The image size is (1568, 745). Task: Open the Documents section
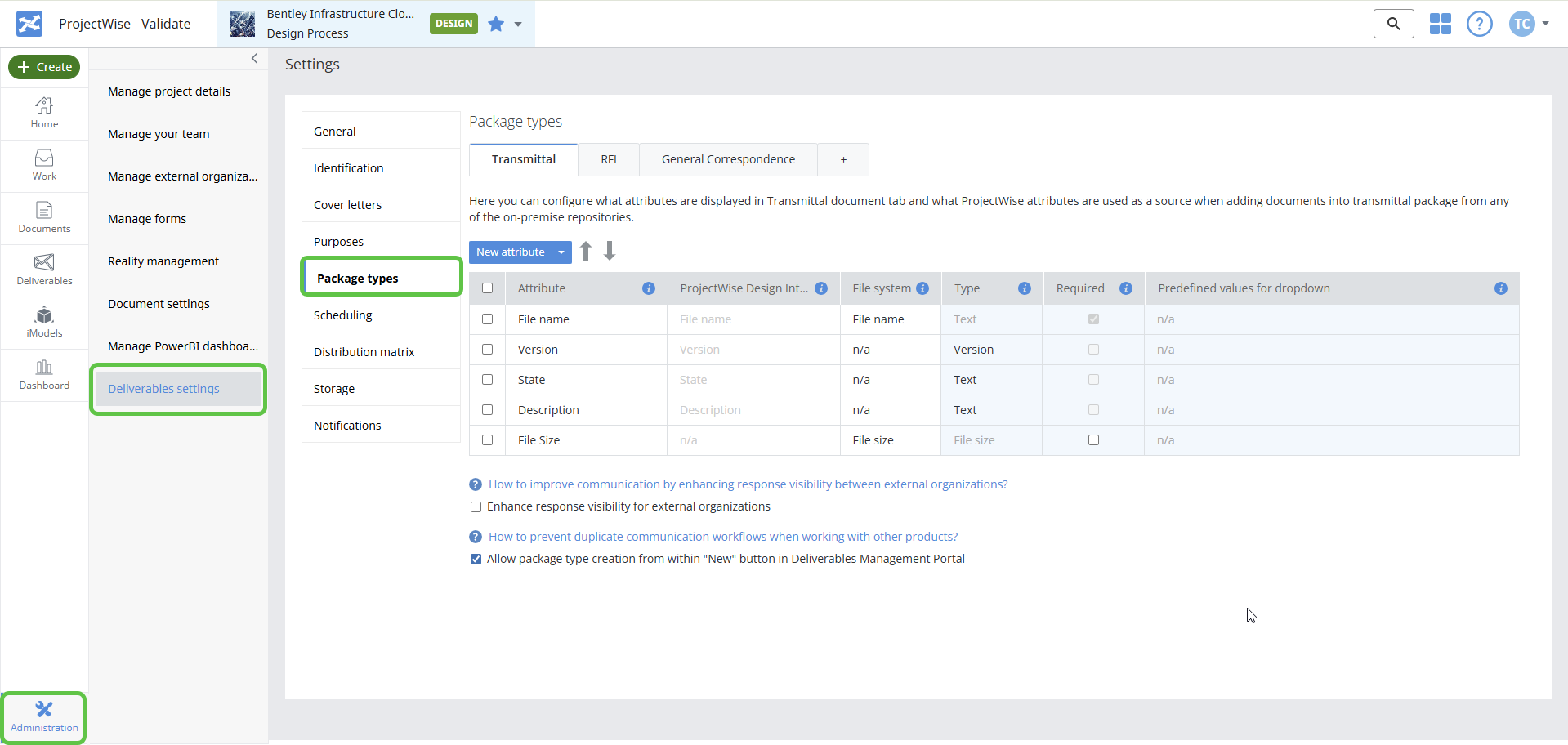pos(44,216)
